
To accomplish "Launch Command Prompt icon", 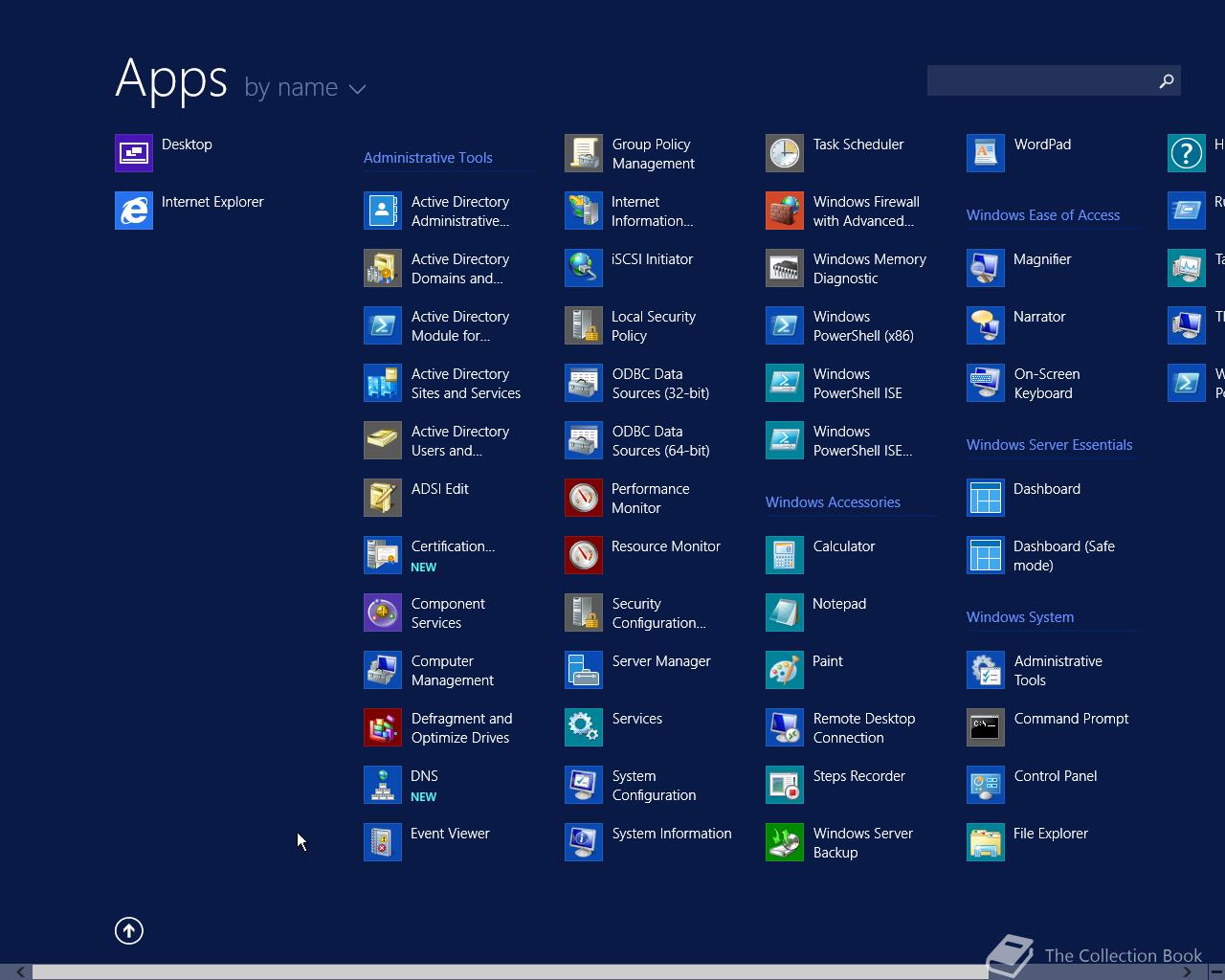I will [x=986, y=727].
